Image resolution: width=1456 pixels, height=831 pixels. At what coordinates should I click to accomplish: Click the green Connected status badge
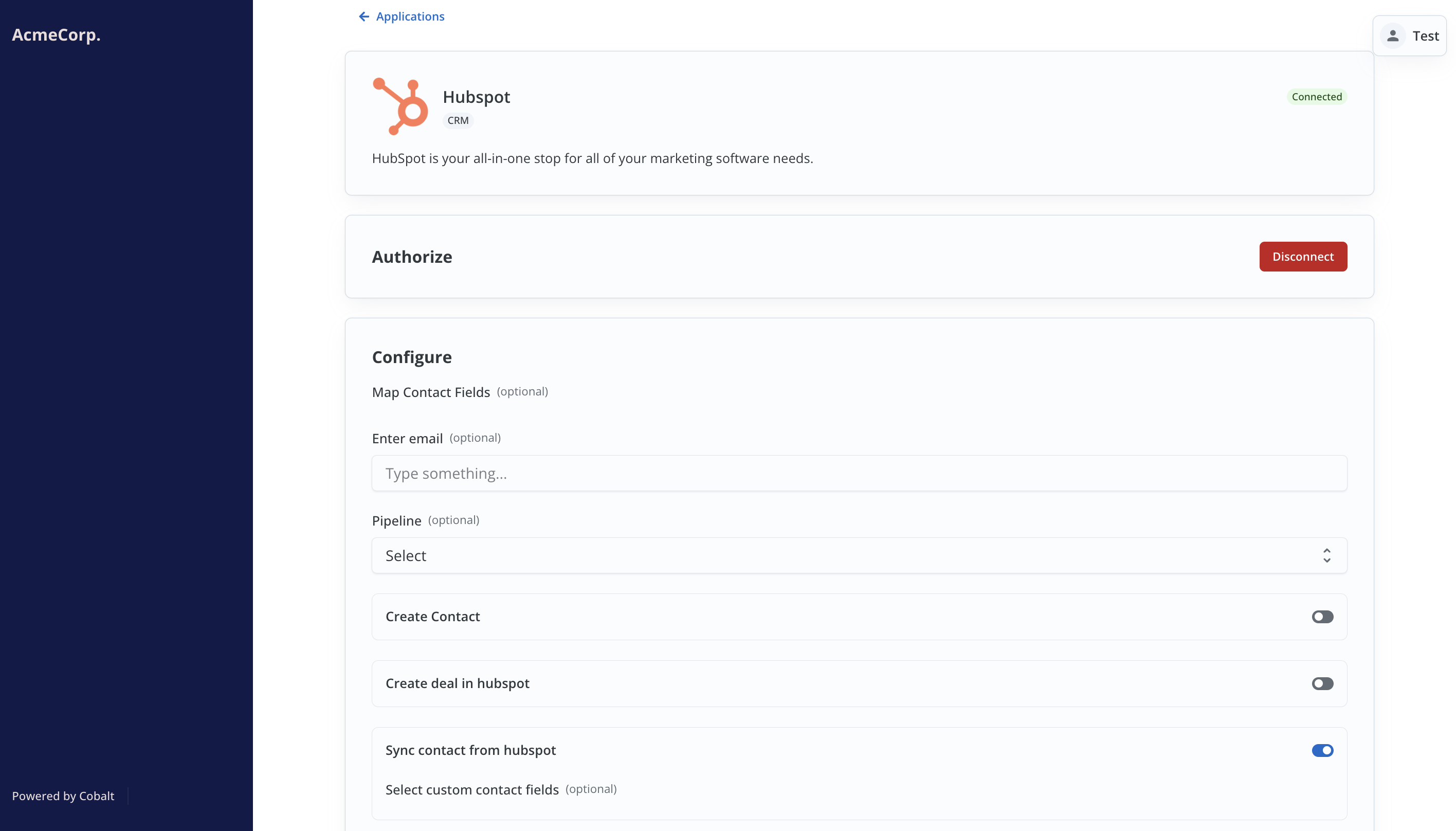1317,97
